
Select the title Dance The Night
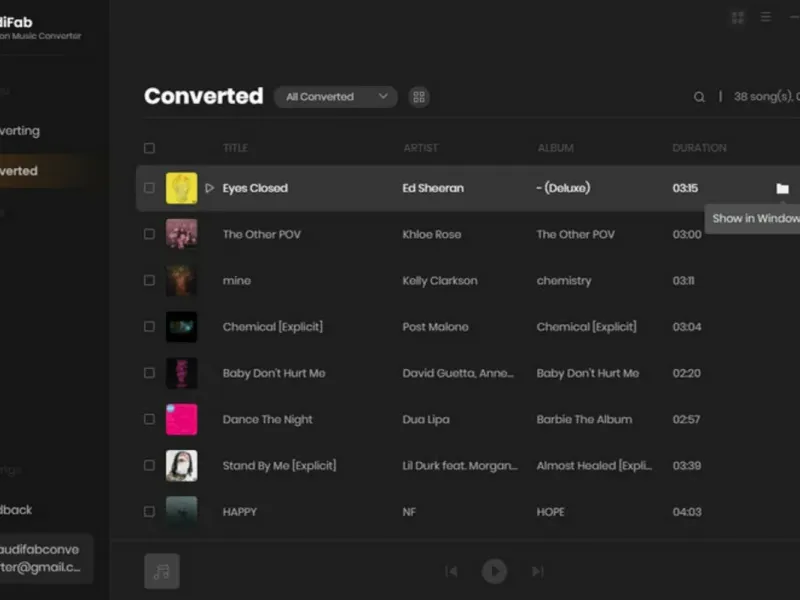click(267, 419)
